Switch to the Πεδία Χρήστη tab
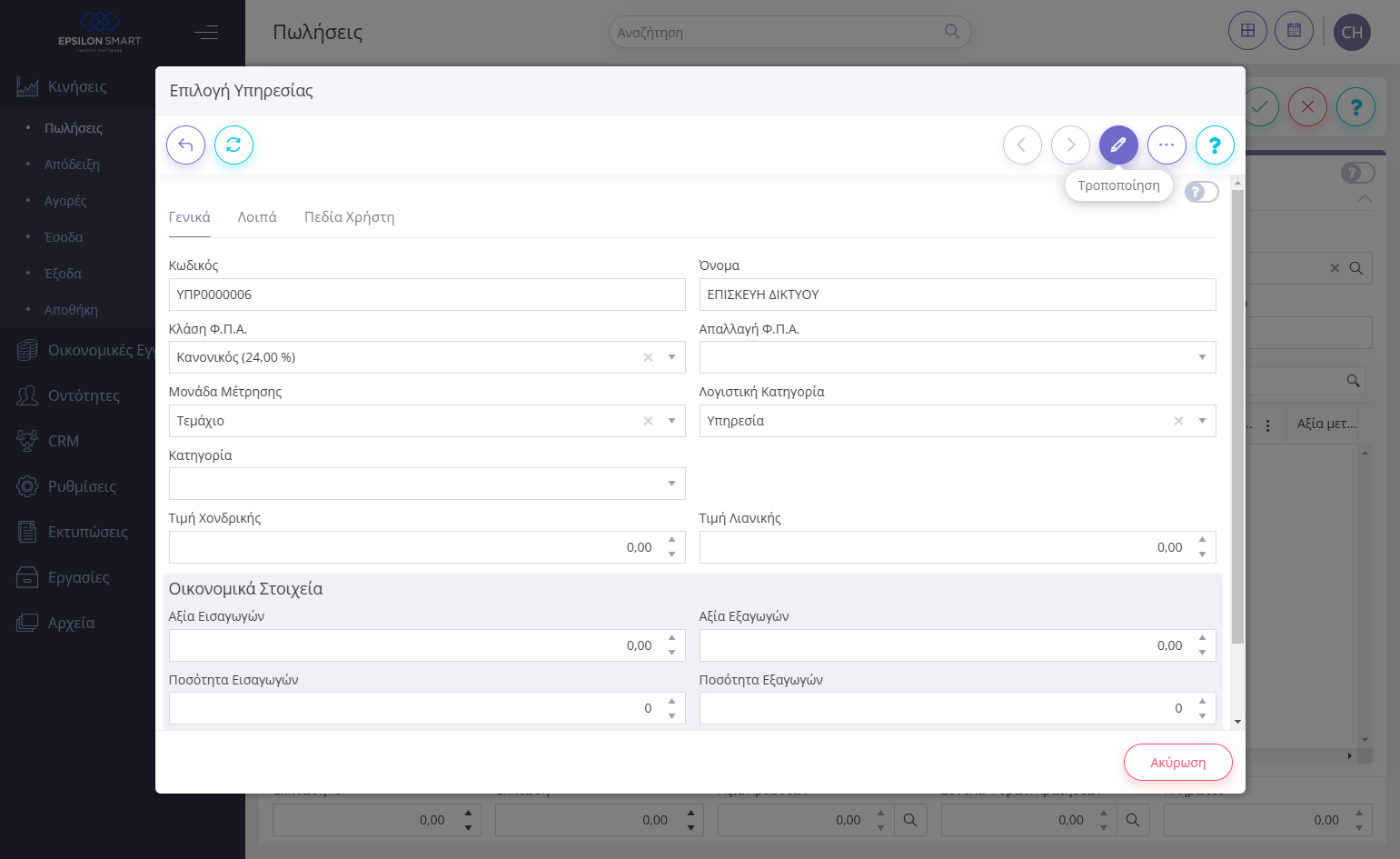1400x859 pixels. pyautogui.click(x=350, y=217)
